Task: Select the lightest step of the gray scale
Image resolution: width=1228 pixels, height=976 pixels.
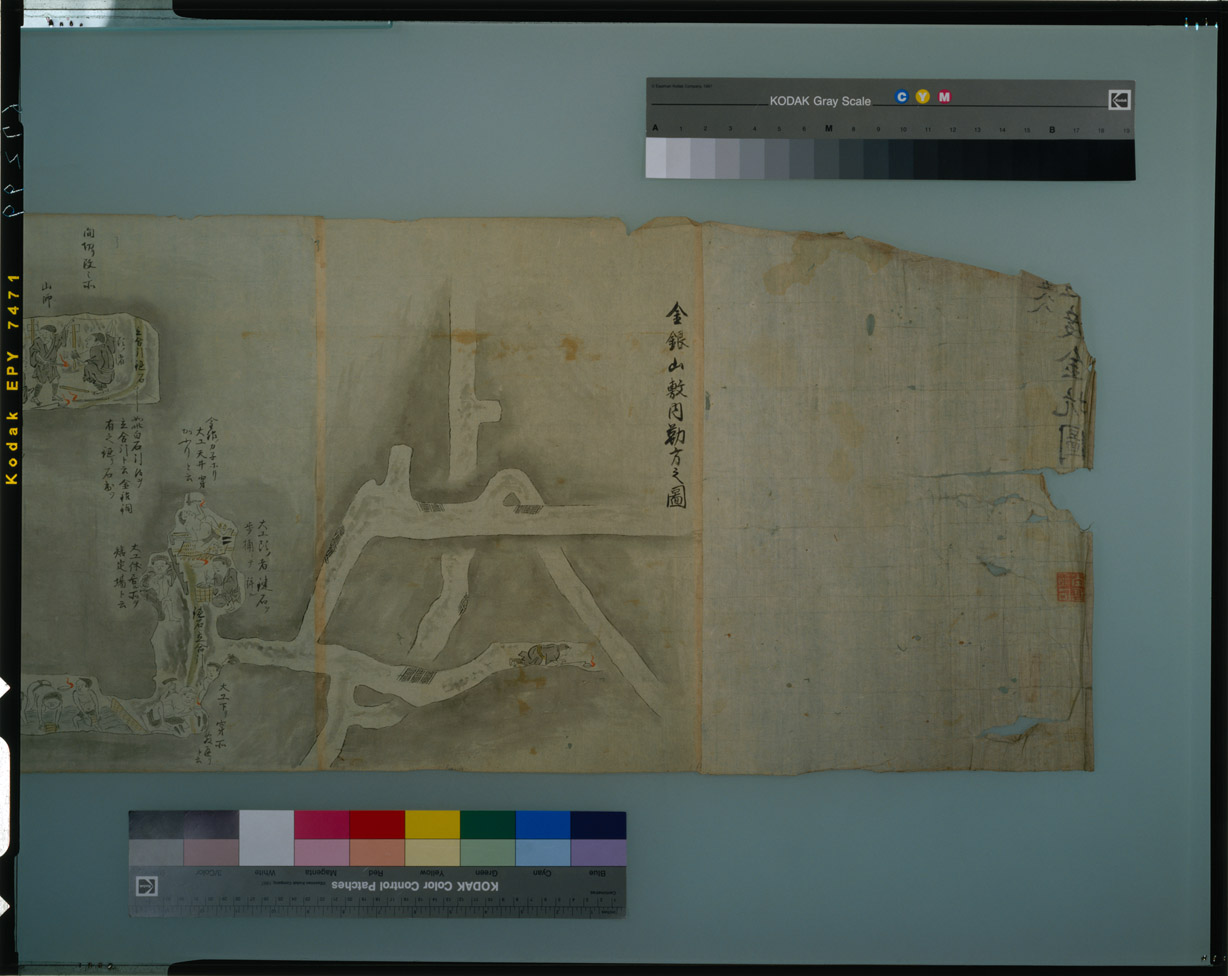Action: coord(656,158)
